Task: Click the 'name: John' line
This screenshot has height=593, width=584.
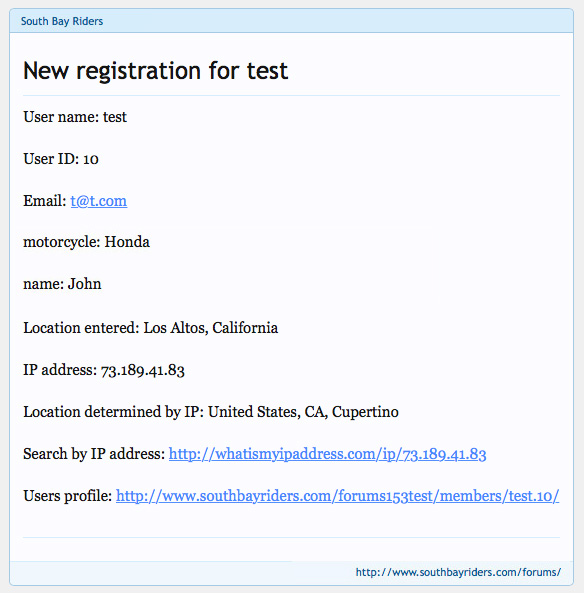Action: coord(62,284)
